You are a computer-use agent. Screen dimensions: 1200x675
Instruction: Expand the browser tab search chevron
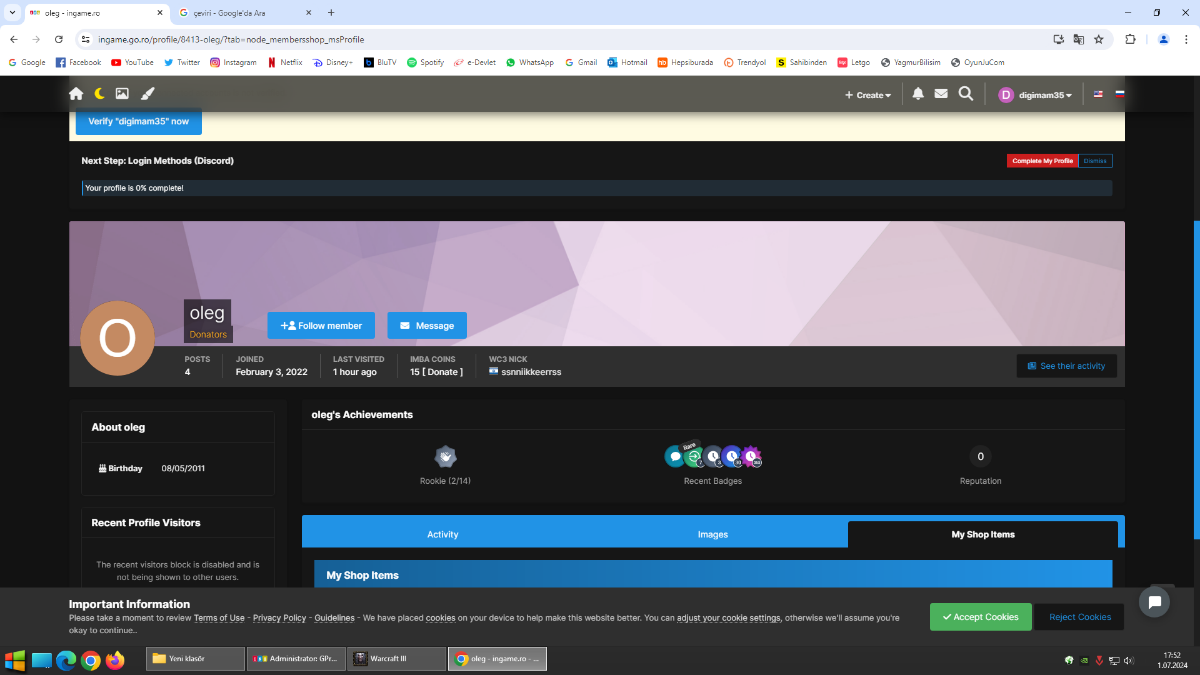click(x=11, y=13)
